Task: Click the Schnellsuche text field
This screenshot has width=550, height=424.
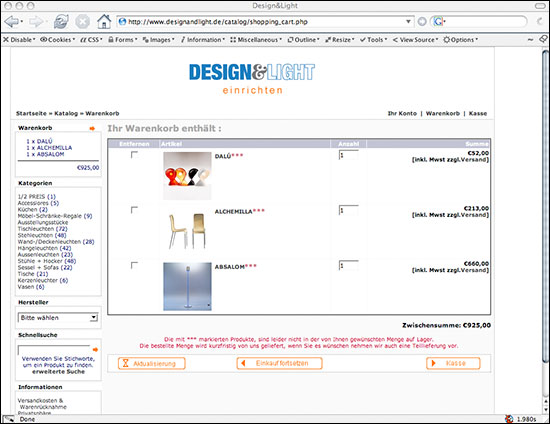Action: point(54,350)
